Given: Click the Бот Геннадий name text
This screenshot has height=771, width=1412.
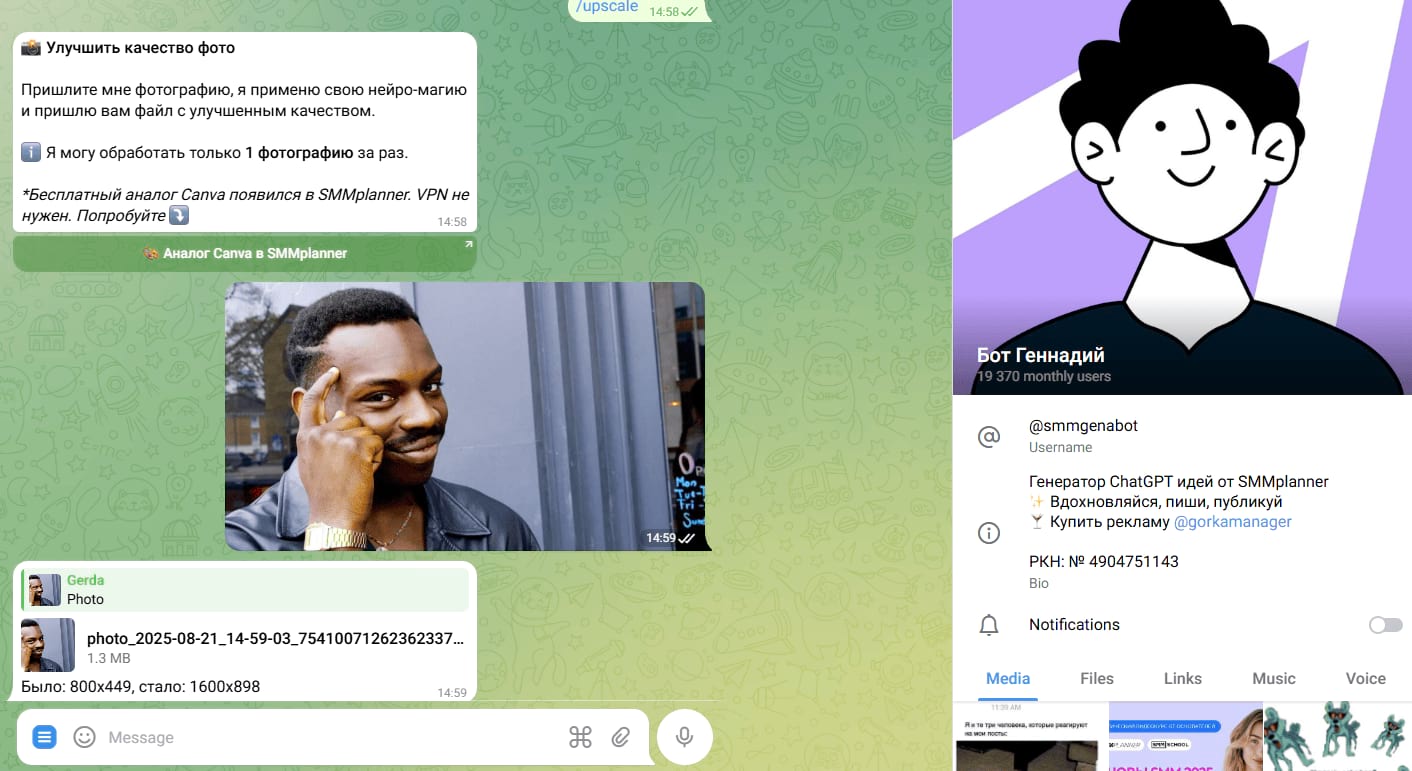Looking at the screenshot, I should [x=1041, y=355].
